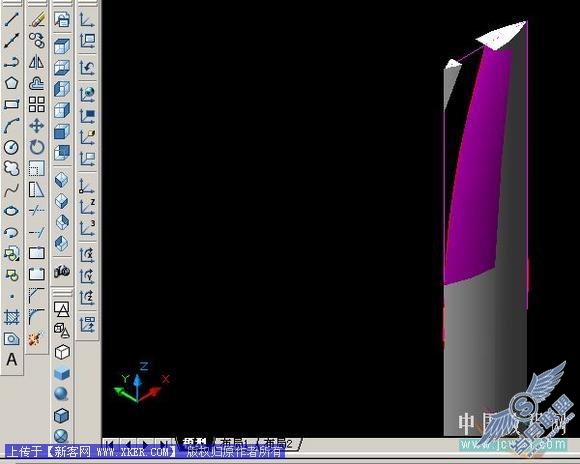Open the Hatch tool
This screenshot has width=580, height=464.
coord(11,317)
